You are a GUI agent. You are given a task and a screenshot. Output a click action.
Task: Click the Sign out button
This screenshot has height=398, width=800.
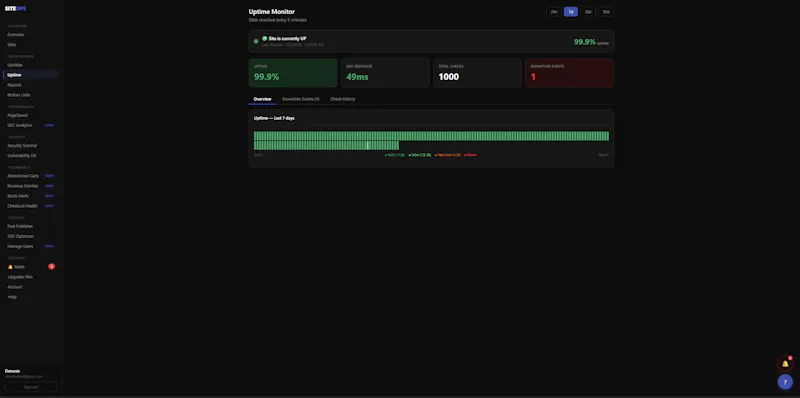click(31, 387)
